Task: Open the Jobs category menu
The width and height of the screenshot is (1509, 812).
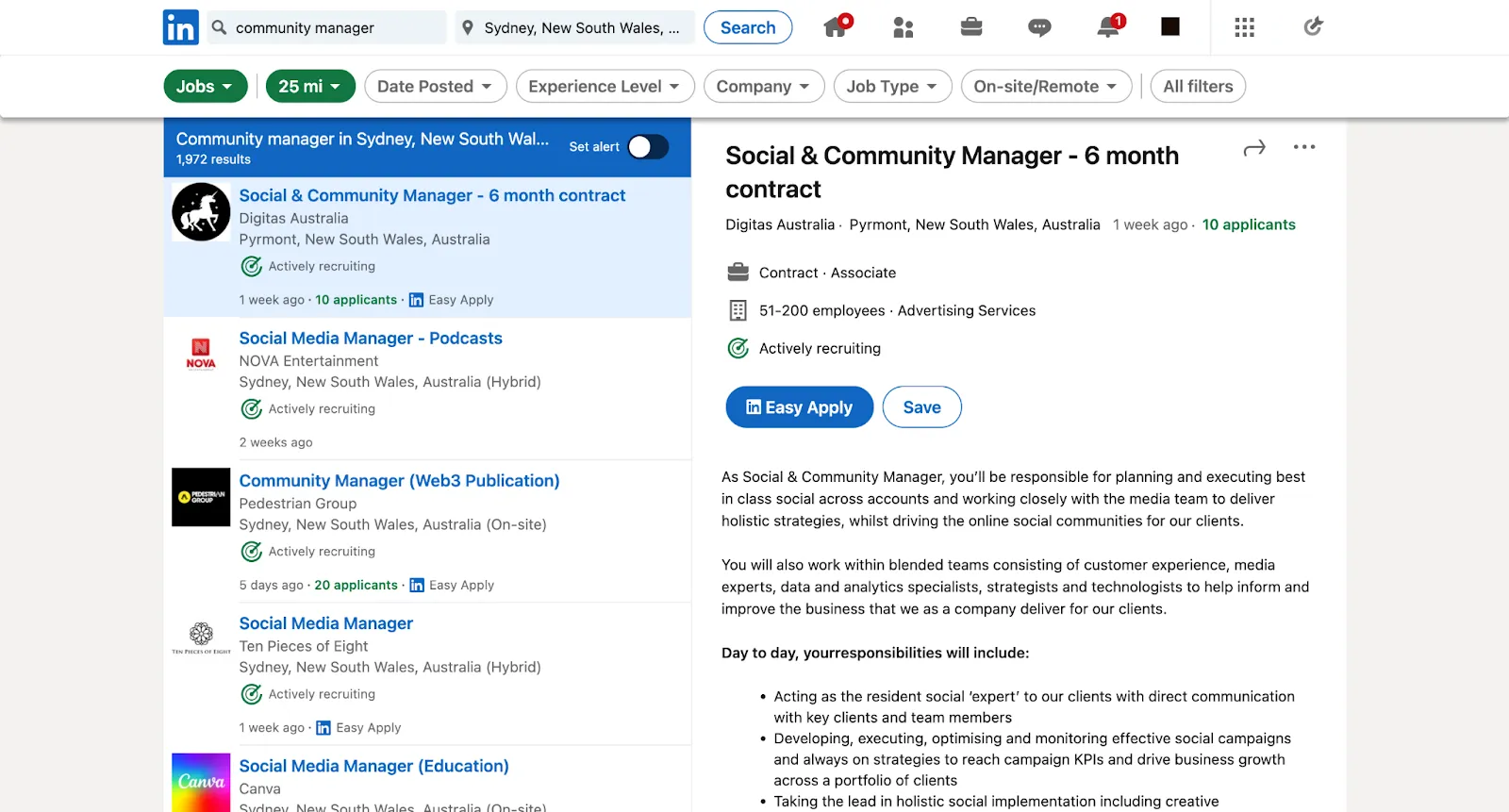Action: (x=205, y=87)
